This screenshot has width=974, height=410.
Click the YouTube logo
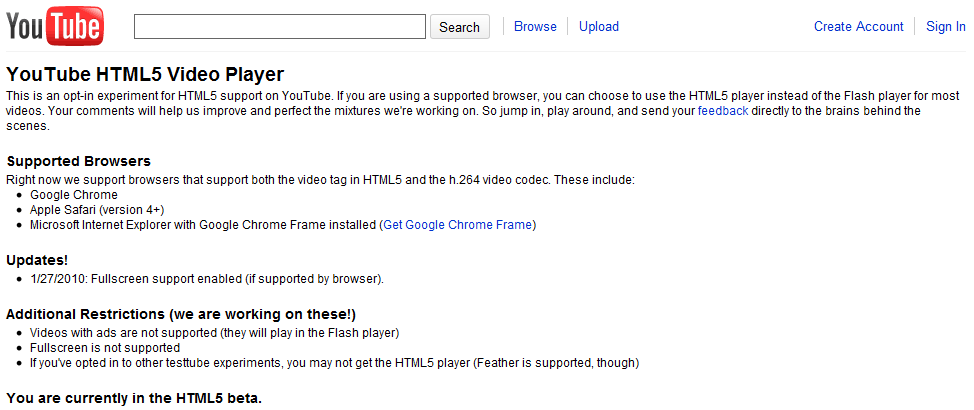pyautogui.click(x=55, y=26)
